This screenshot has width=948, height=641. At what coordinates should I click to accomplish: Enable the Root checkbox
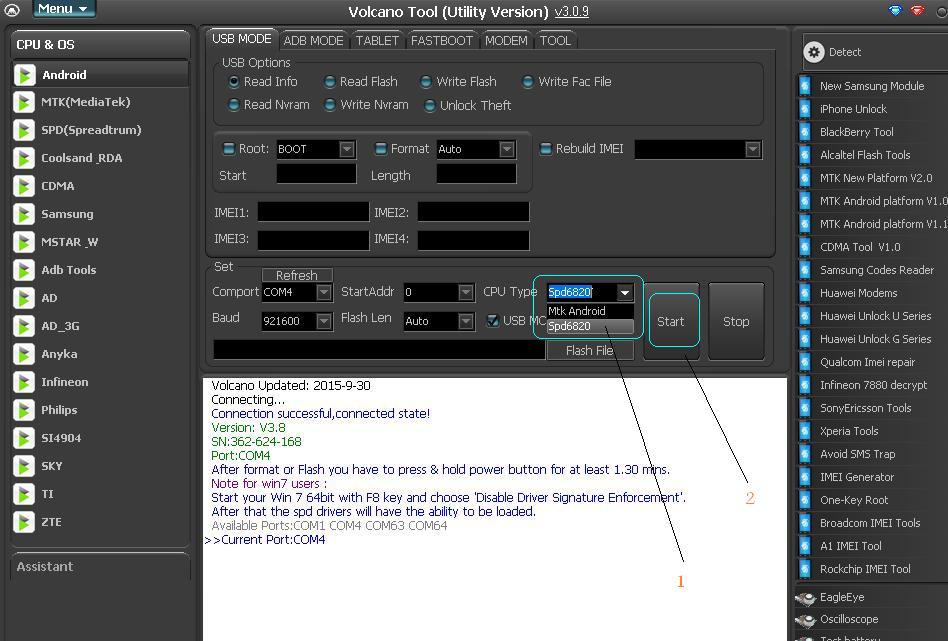[x=229, y=148]
